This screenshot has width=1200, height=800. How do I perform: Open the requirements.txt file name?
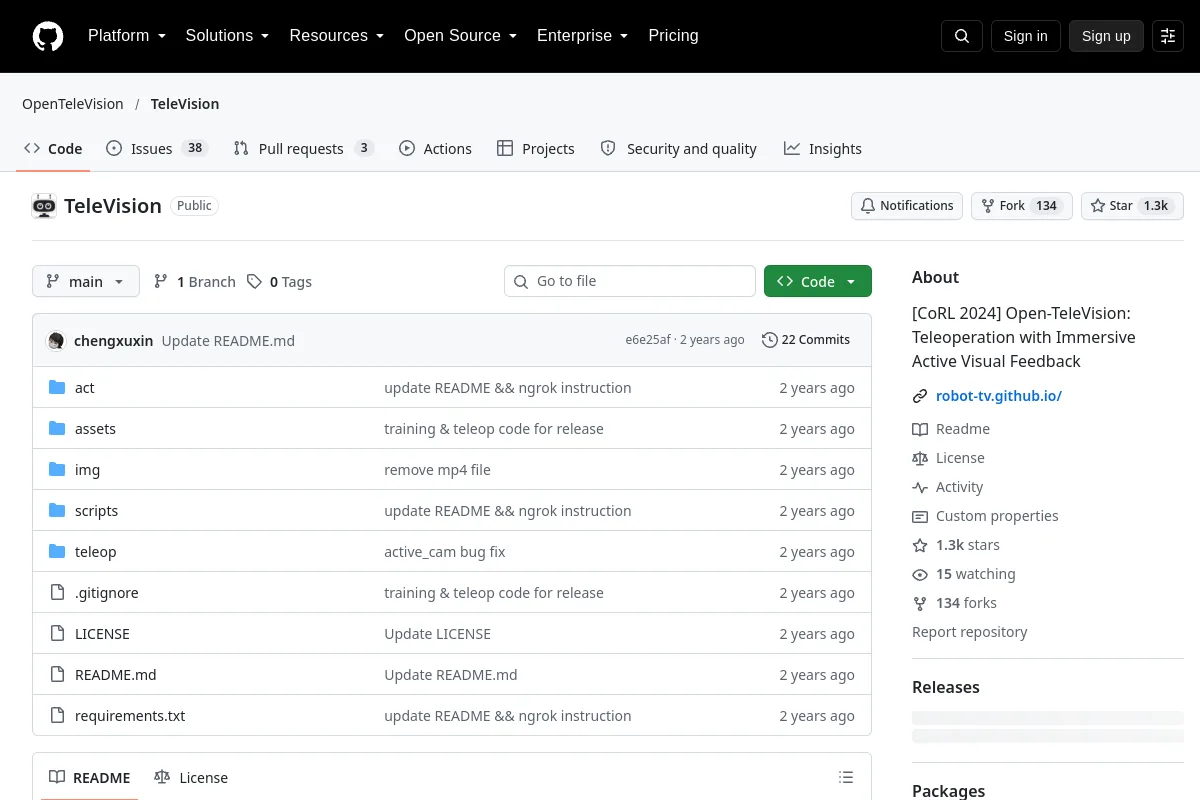[x=130, y=716]
